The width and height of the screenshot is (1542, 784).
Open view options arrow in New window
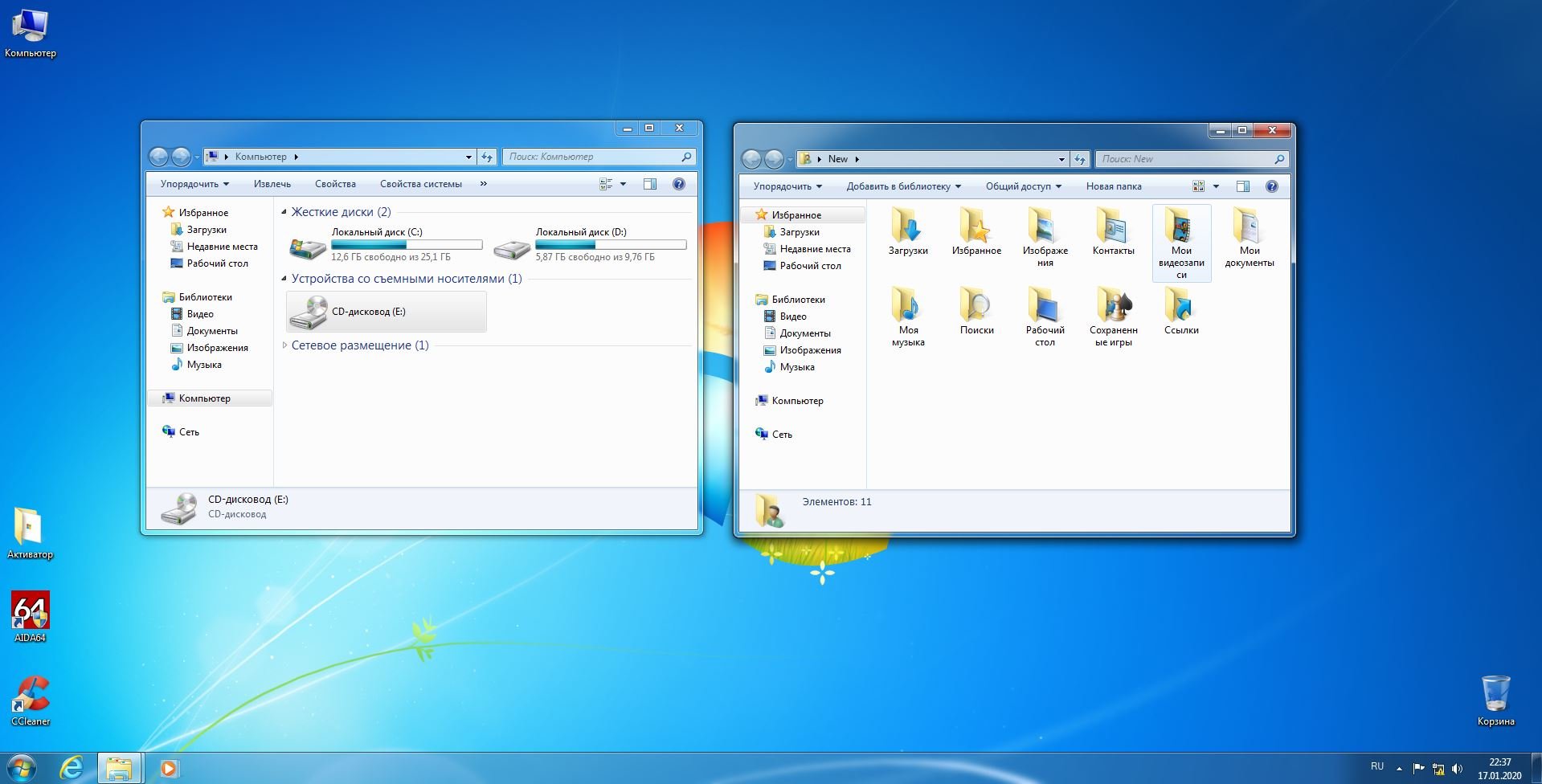click(1217, 186)
